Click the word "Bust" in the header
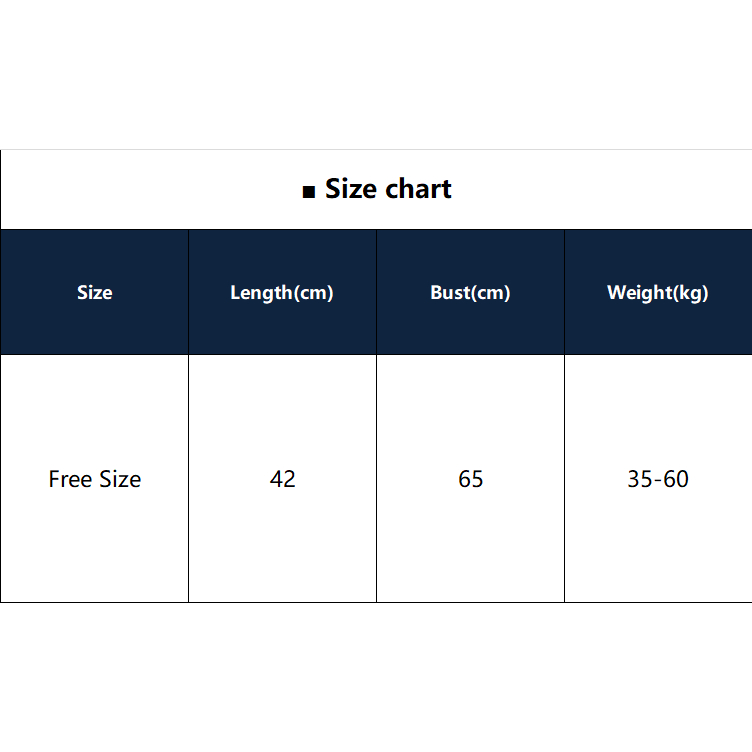Screen dimensions: 752x752 click(x=449, y=293)
